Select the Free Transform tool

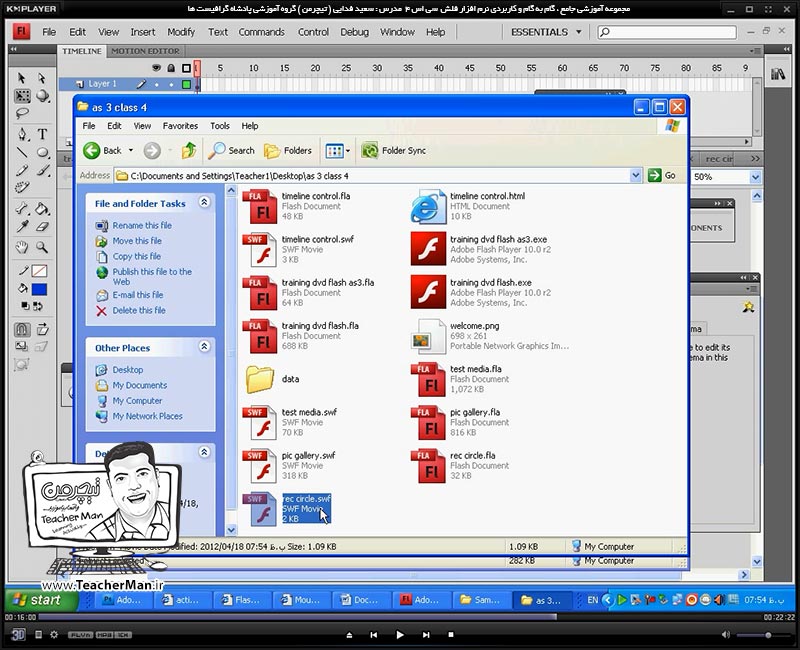click(x=22, y=96)
